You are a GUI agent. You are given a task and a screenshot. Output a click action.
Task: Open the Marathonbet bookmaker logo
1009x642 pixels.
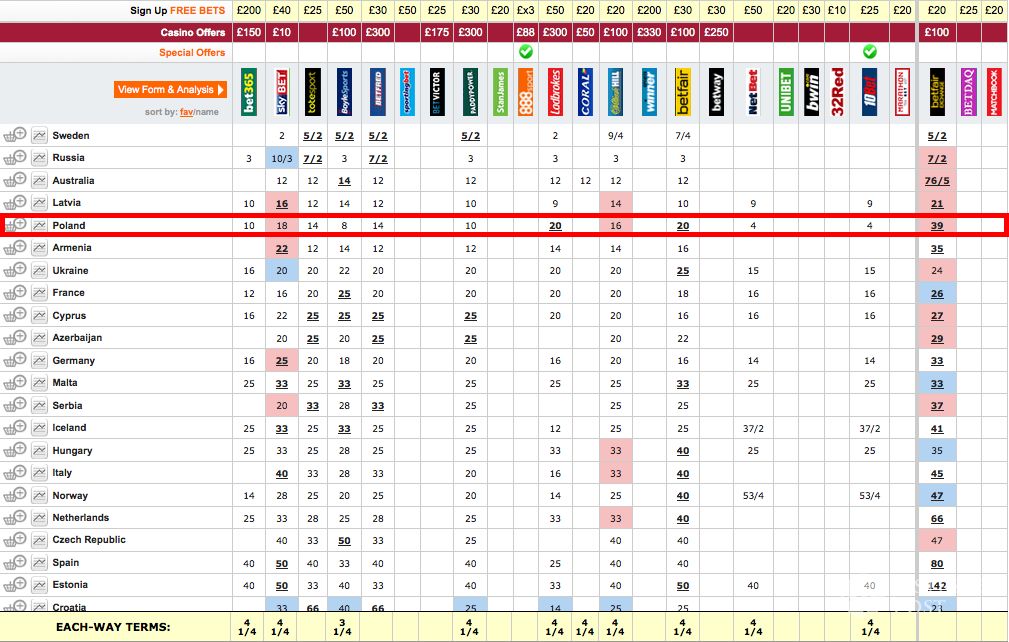click(902, 92)
